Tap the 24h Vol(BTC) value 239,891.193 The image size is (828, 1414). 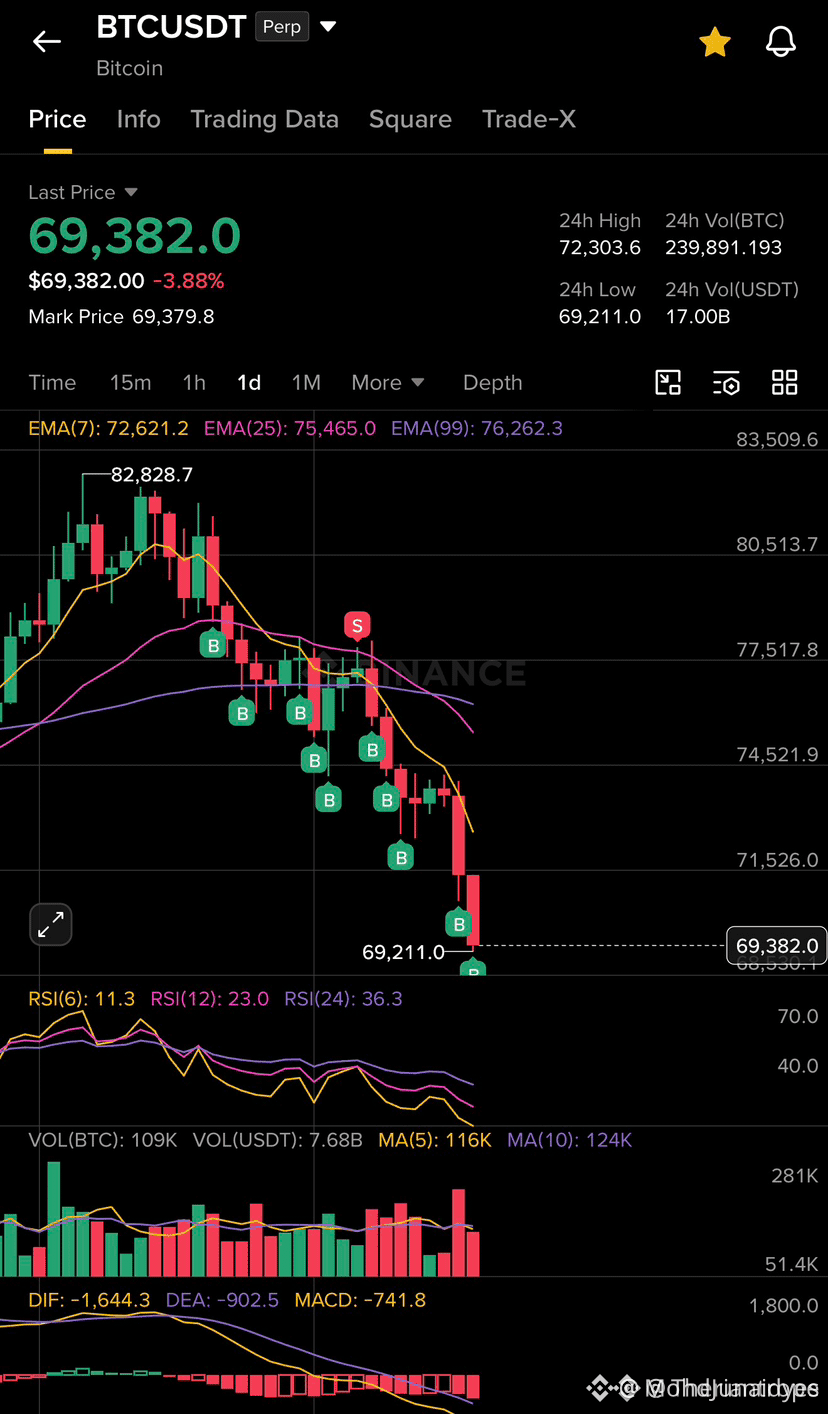pyautogui.click(x=724, y=247)
